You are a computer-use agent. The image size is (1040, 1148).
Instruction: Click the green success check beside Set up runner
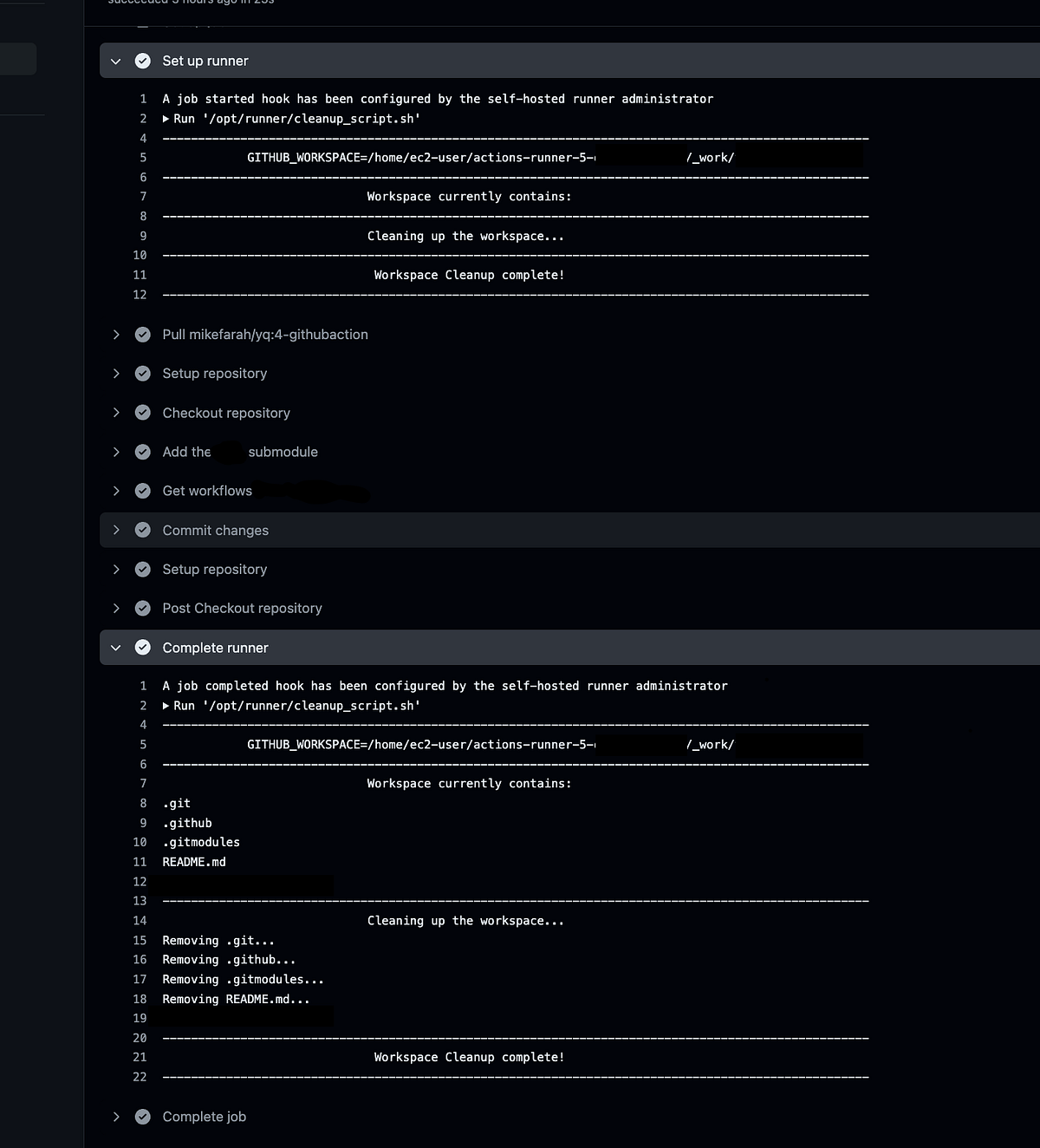[x=142, y=61]
